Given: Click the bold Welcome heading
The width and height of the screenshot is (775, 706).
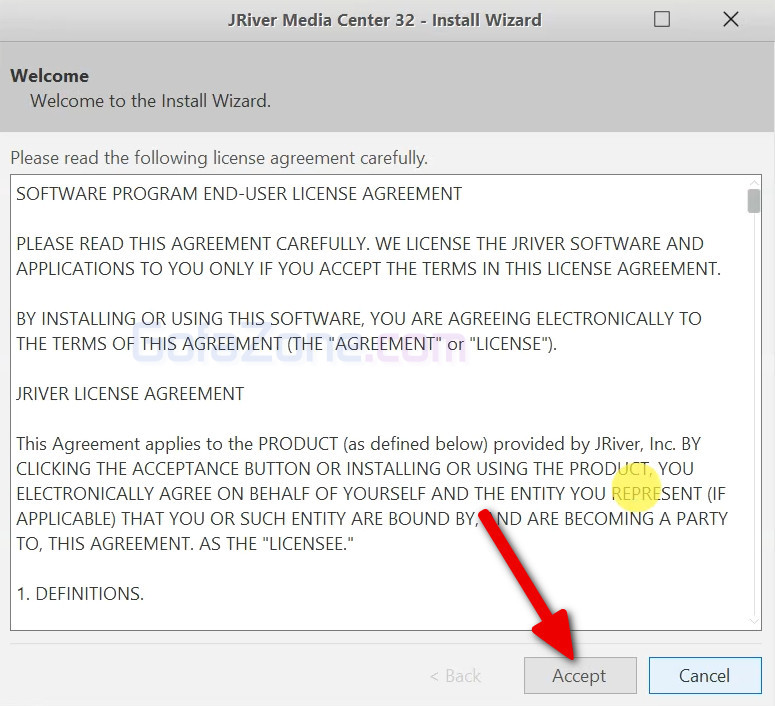Looking at the screenshot, I should click(x=49, y=76).
